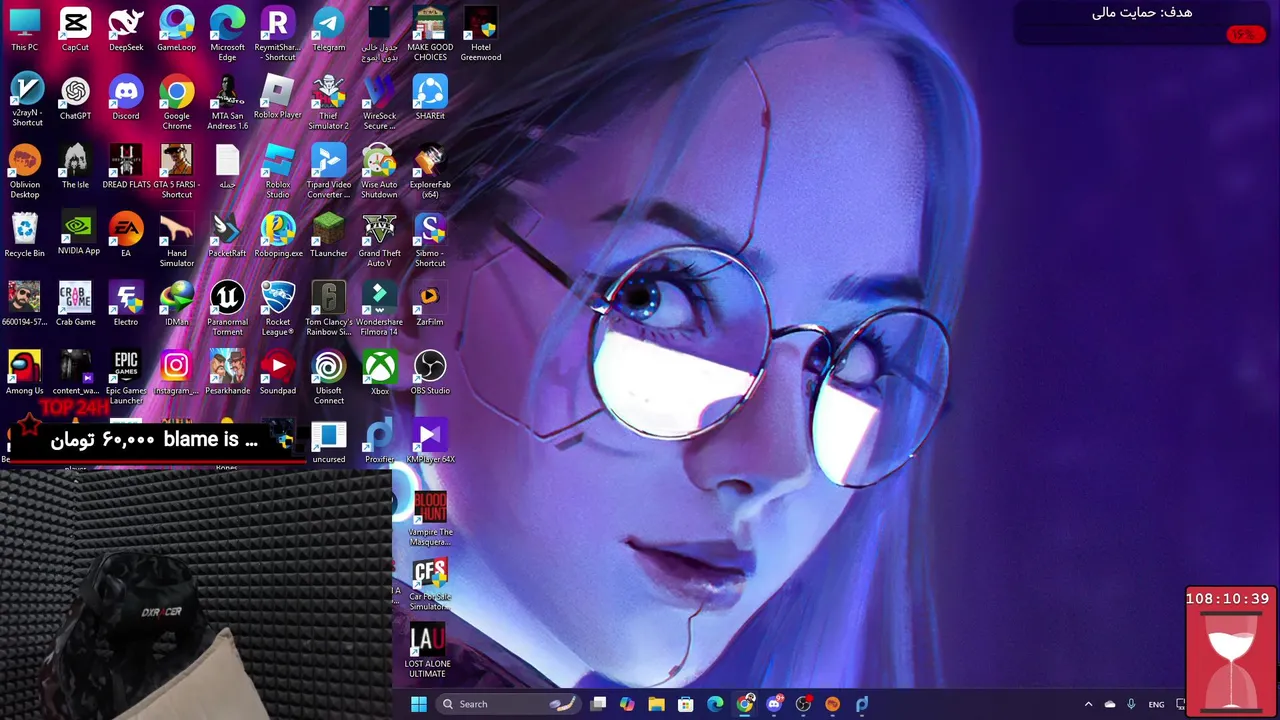This screenshot has height=720, width=1280.
Task: Open the Ubisoft Connect icon
Action: (329, 377)
